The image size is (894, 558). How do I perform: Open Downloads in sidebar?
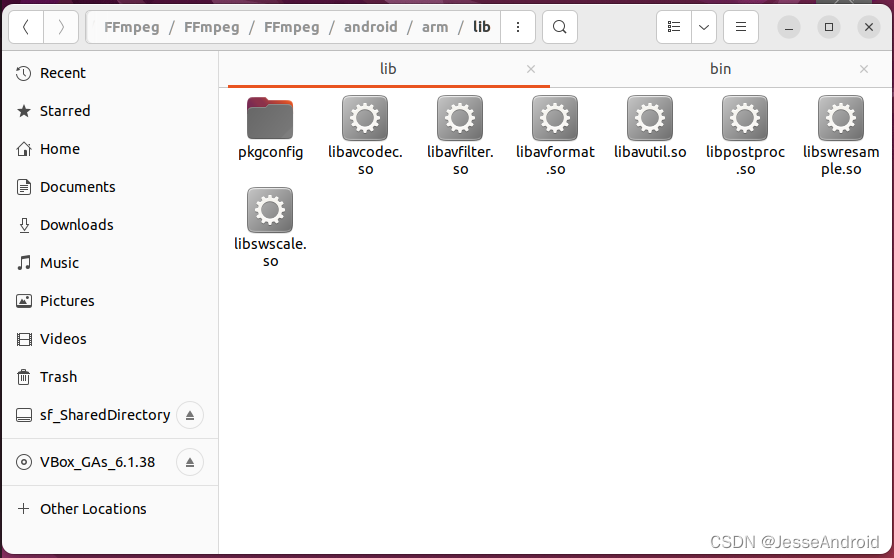pos(110,225)
